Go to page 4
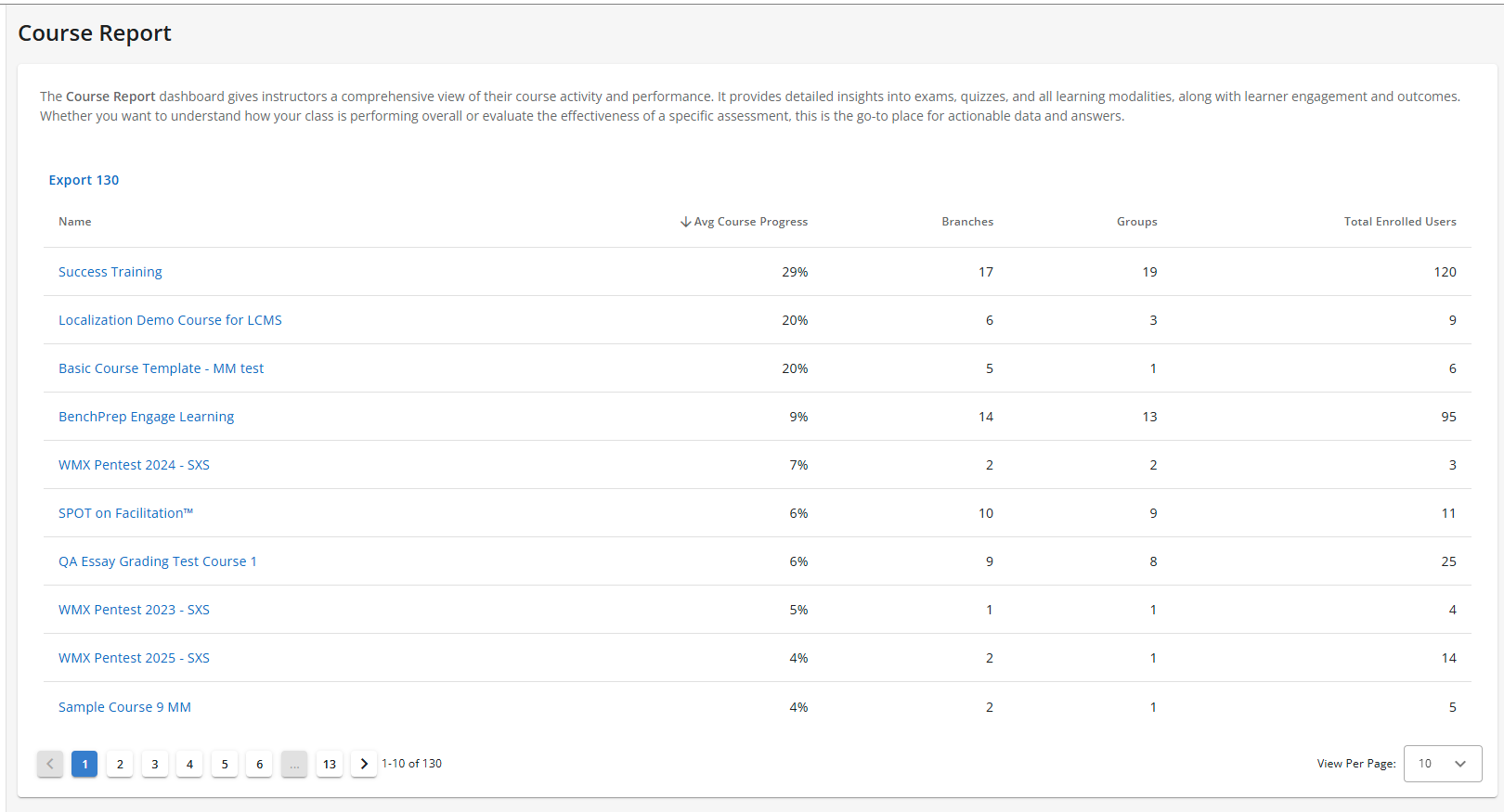Viewport: 1504px width, 812px height. click(189, 764)
